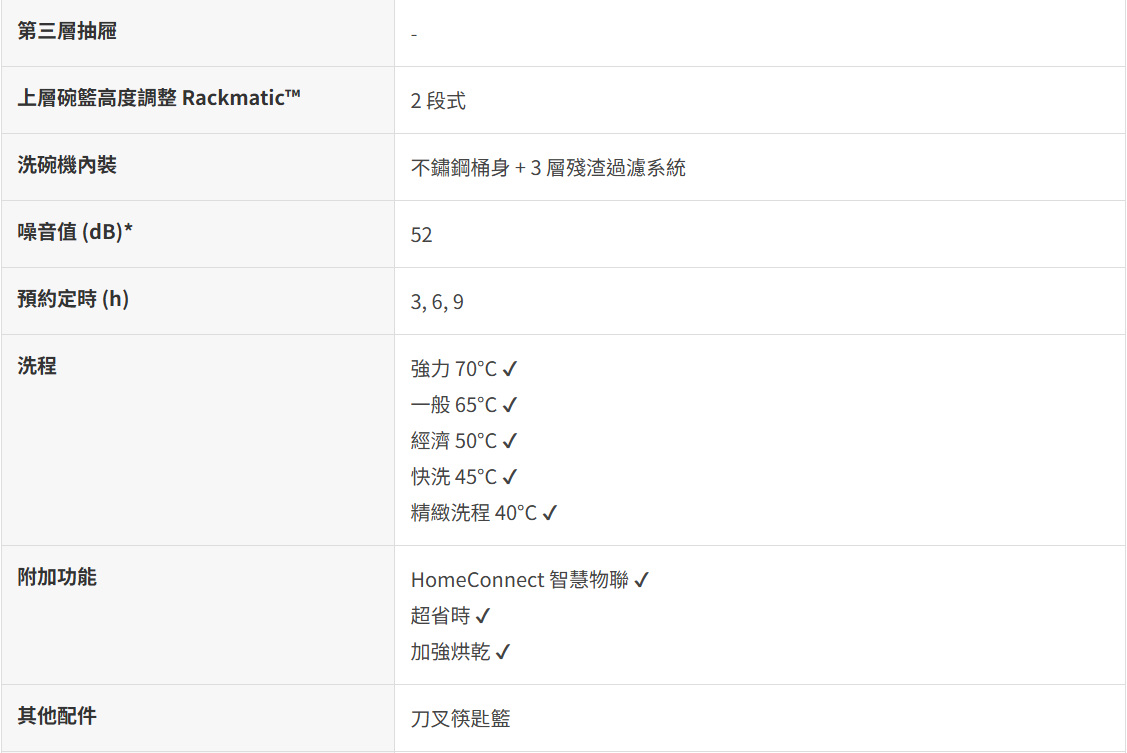Click the 預約定時 (h) label
Viewport: 1127px width, 753px height.
coord(73,299)
